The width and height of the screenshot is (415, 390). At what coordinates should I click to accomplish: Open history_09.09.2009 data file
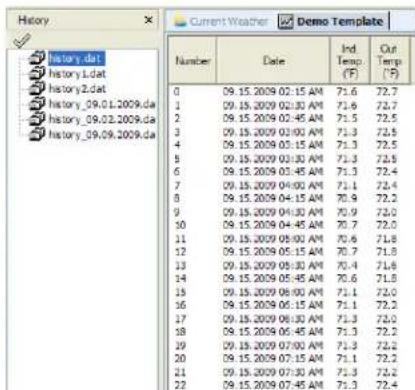coord(102,134)
